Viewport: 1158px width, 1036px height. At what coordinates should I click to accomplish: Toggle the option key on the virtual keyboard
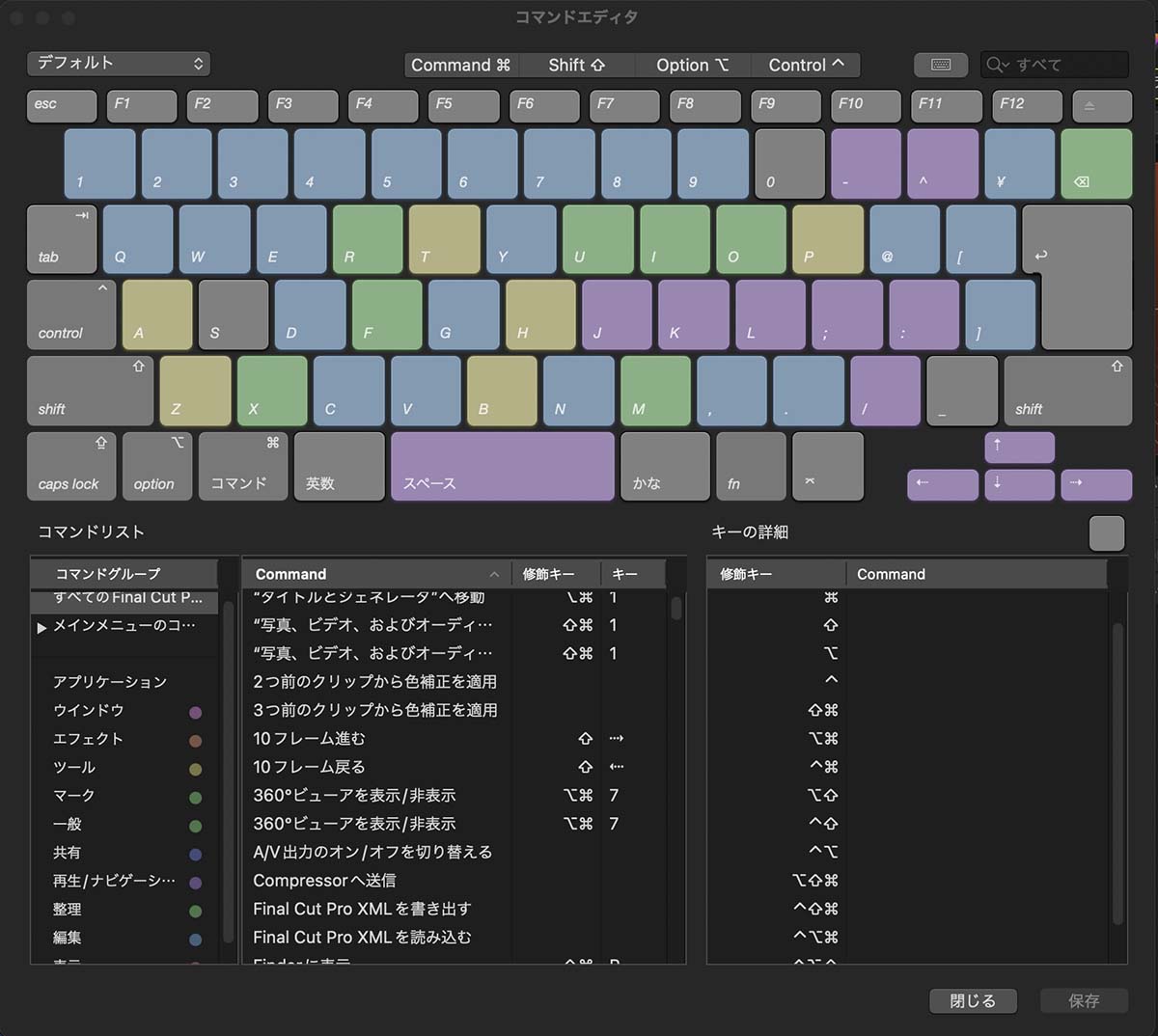click(x=157, y=467)
